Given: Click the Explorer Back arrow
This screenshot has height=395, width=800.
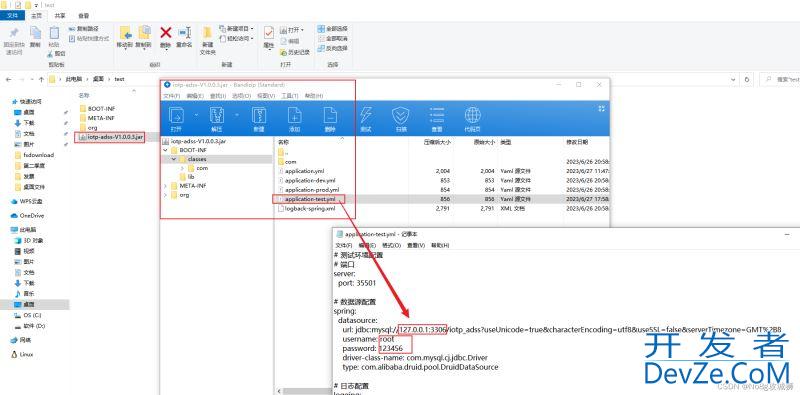Looking at the screenshot, I should 8,79.
